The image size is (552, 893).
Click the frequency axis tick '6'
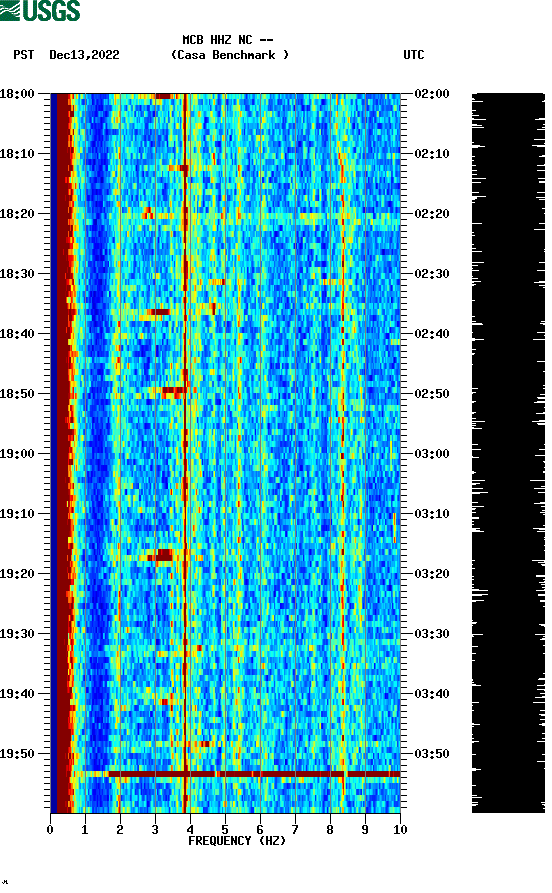[x=260, y=830]
